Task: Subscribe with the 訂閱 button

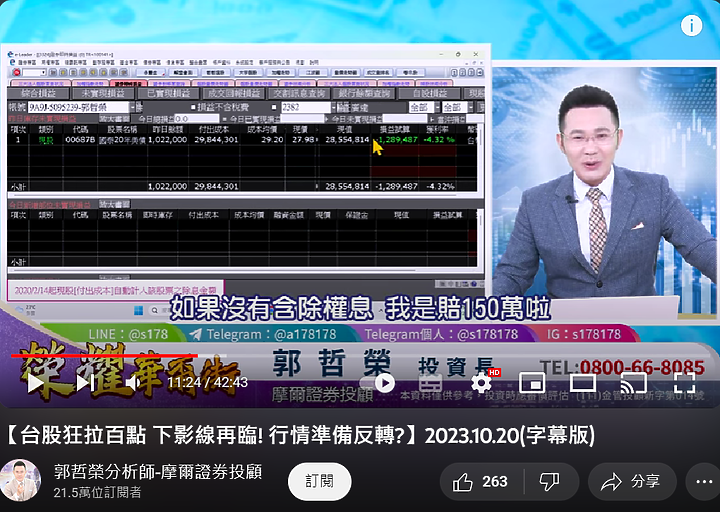Action: tap(320, 481)
